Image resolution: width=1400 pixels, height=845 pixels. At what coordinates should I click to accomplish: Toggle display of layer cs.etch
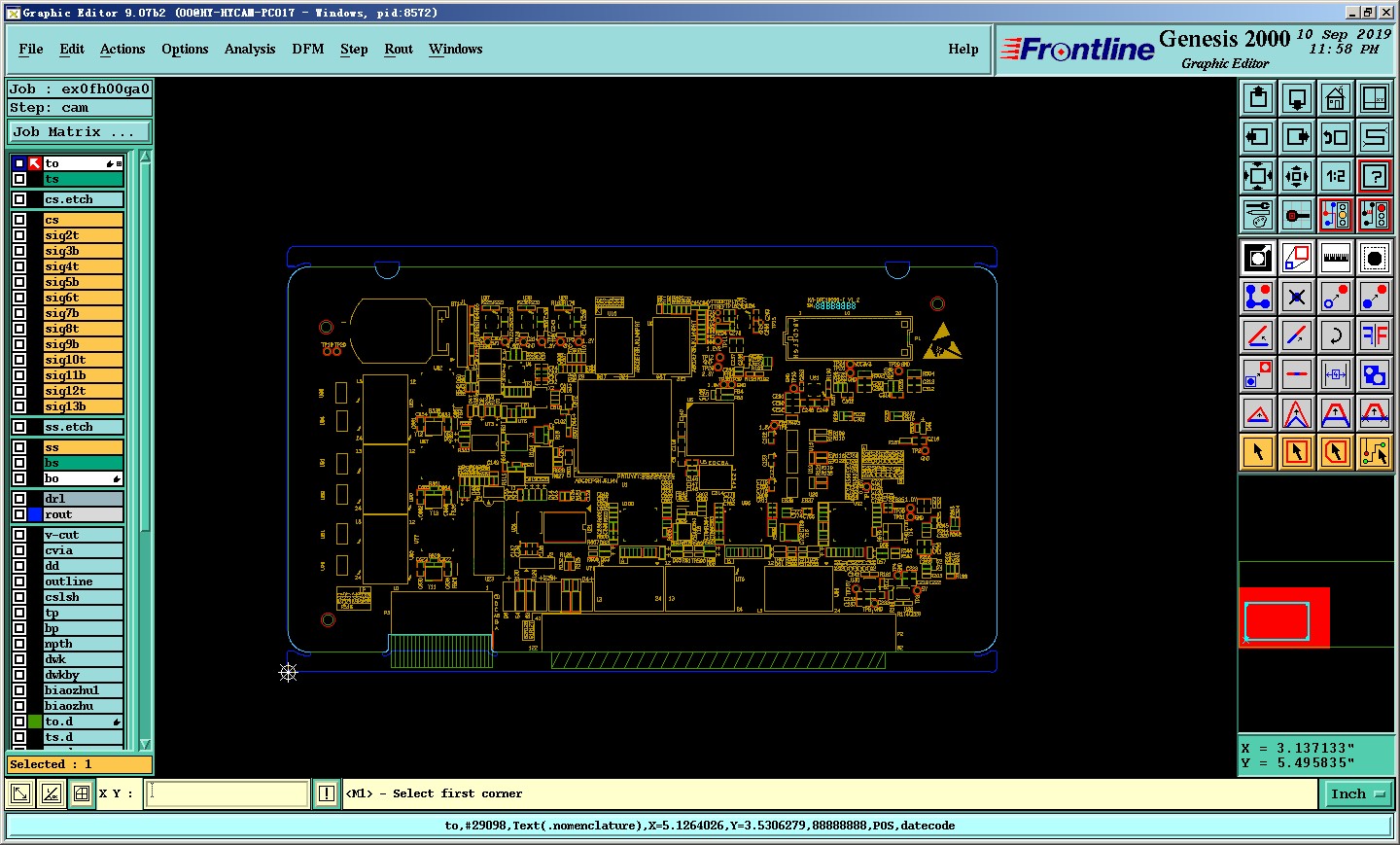click(x=19, y=199)
